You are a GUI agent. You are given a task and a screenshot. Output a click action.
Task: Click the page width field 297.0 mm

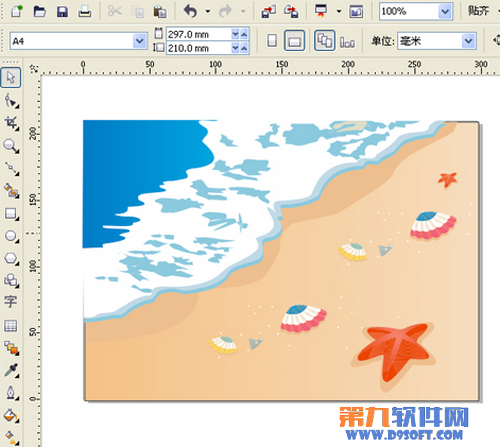(x=199, y=34)
